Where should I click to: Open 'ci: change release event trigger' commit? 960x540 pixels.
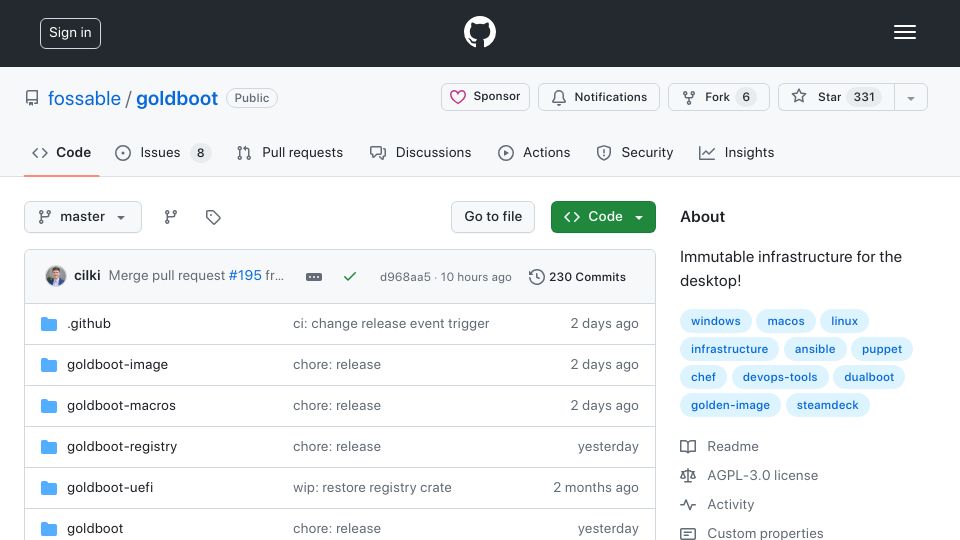pos(391,323)
